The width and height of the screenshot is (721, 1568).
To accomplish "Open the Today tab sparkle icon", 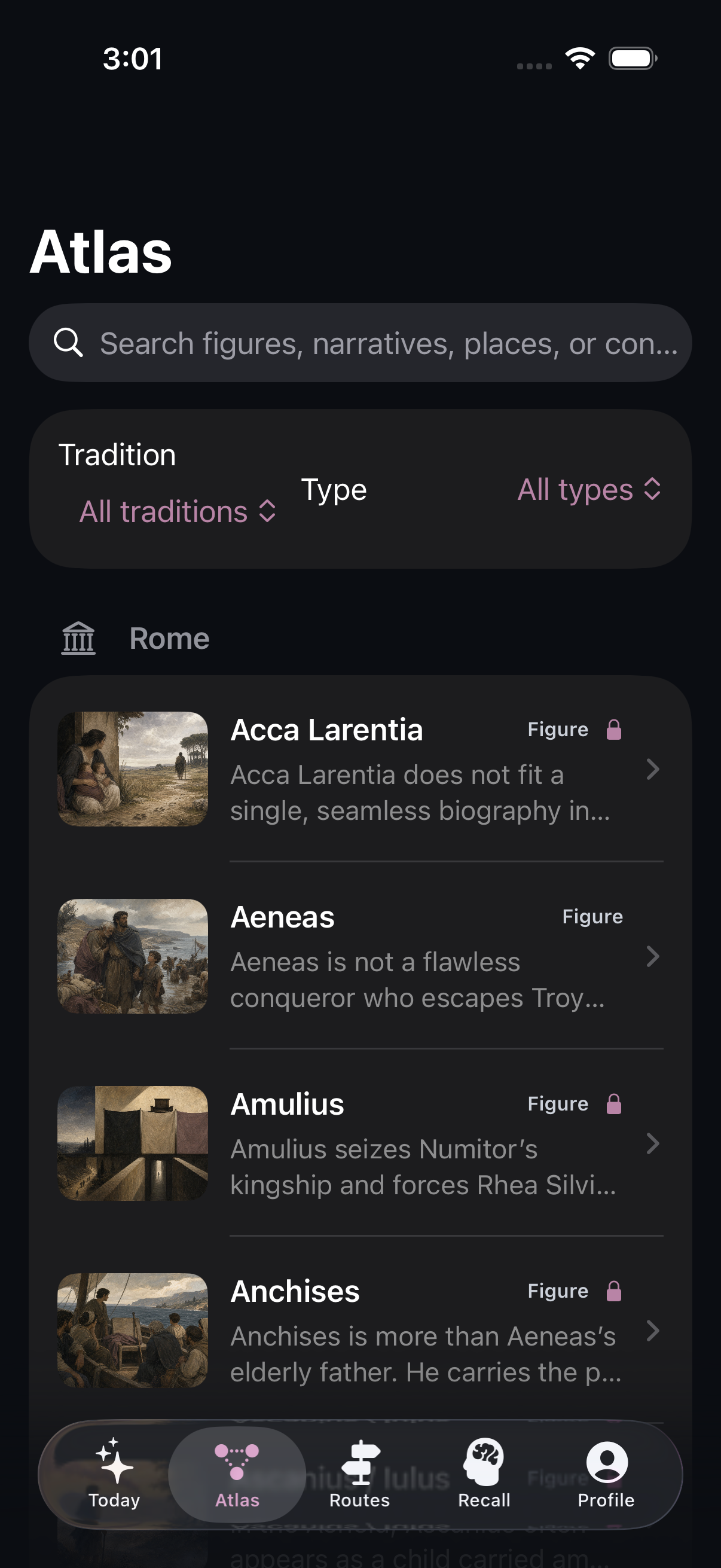I will 114,1460.
